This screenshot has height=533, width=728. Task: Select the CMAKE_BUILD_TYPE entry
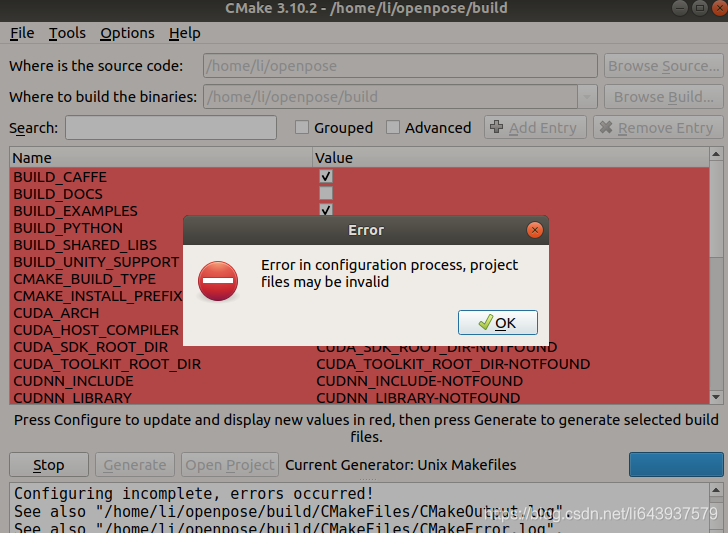point(84,279)
